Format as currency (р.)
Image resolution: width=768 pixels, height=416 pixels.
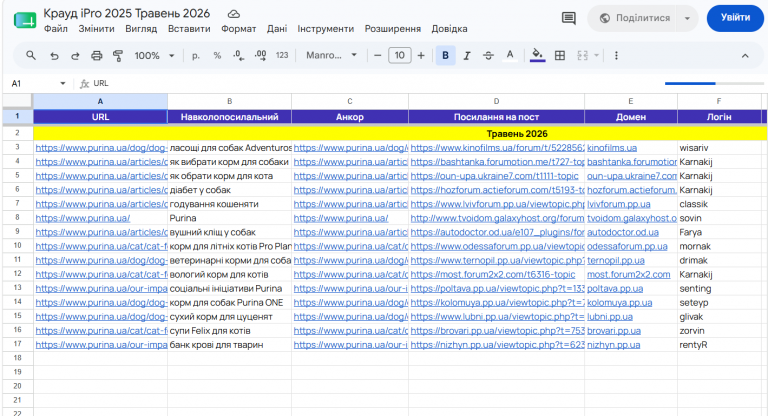tap(195, 56)
